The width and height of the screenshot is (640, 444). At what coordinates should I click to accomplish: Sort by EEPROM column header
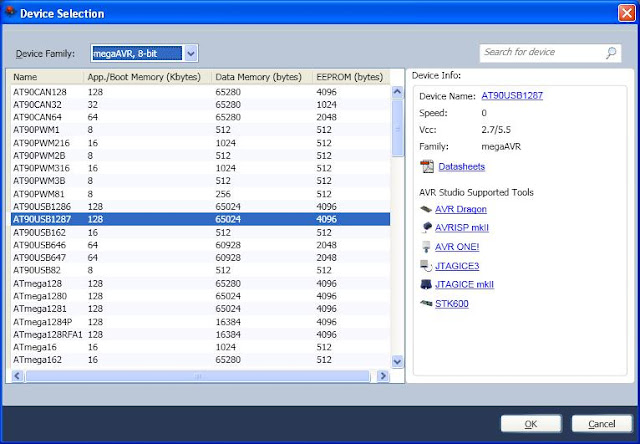coord(351,77)
